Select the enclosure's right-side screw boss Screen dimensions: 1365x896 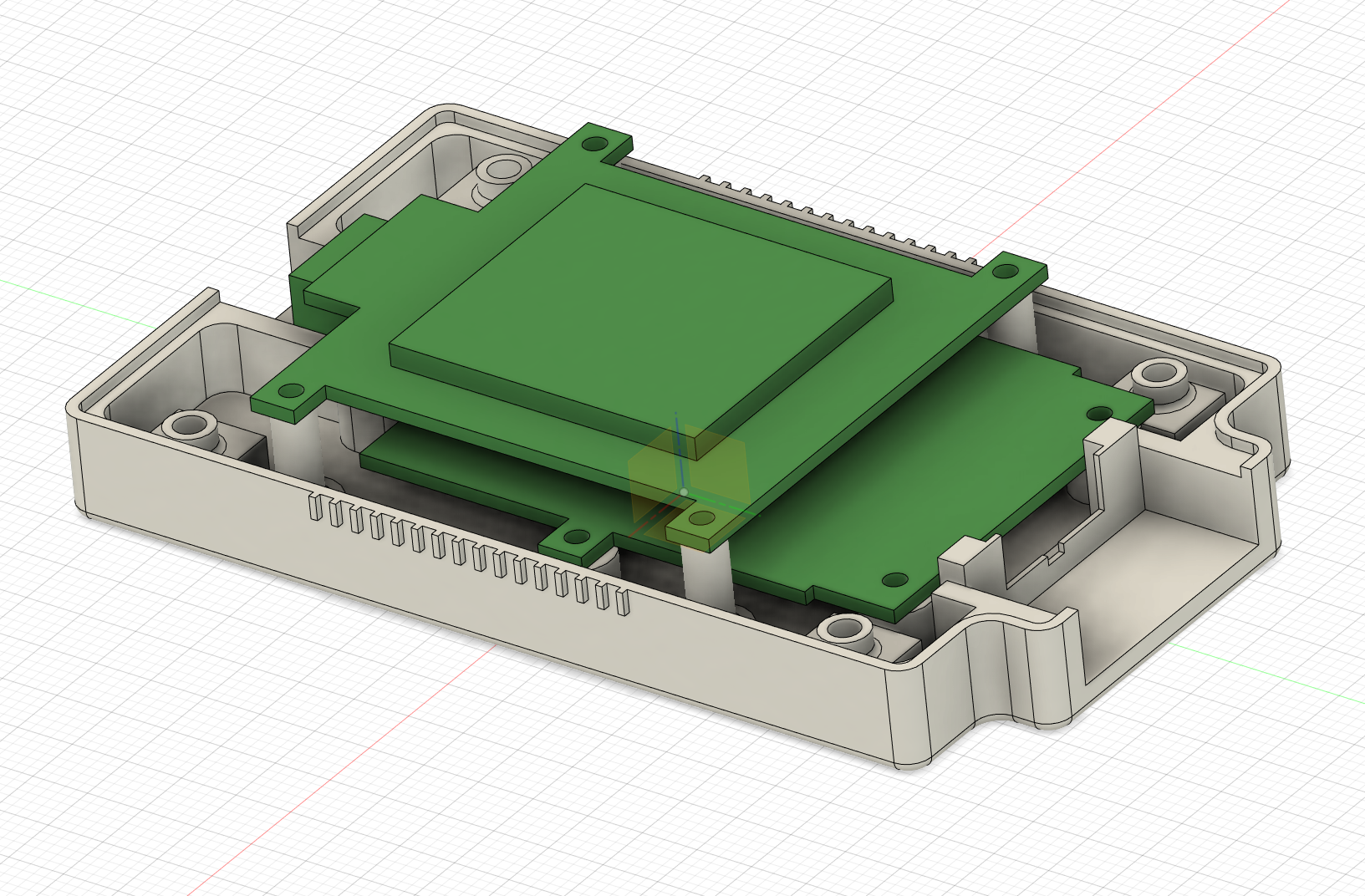click(x=1159, y=374)
